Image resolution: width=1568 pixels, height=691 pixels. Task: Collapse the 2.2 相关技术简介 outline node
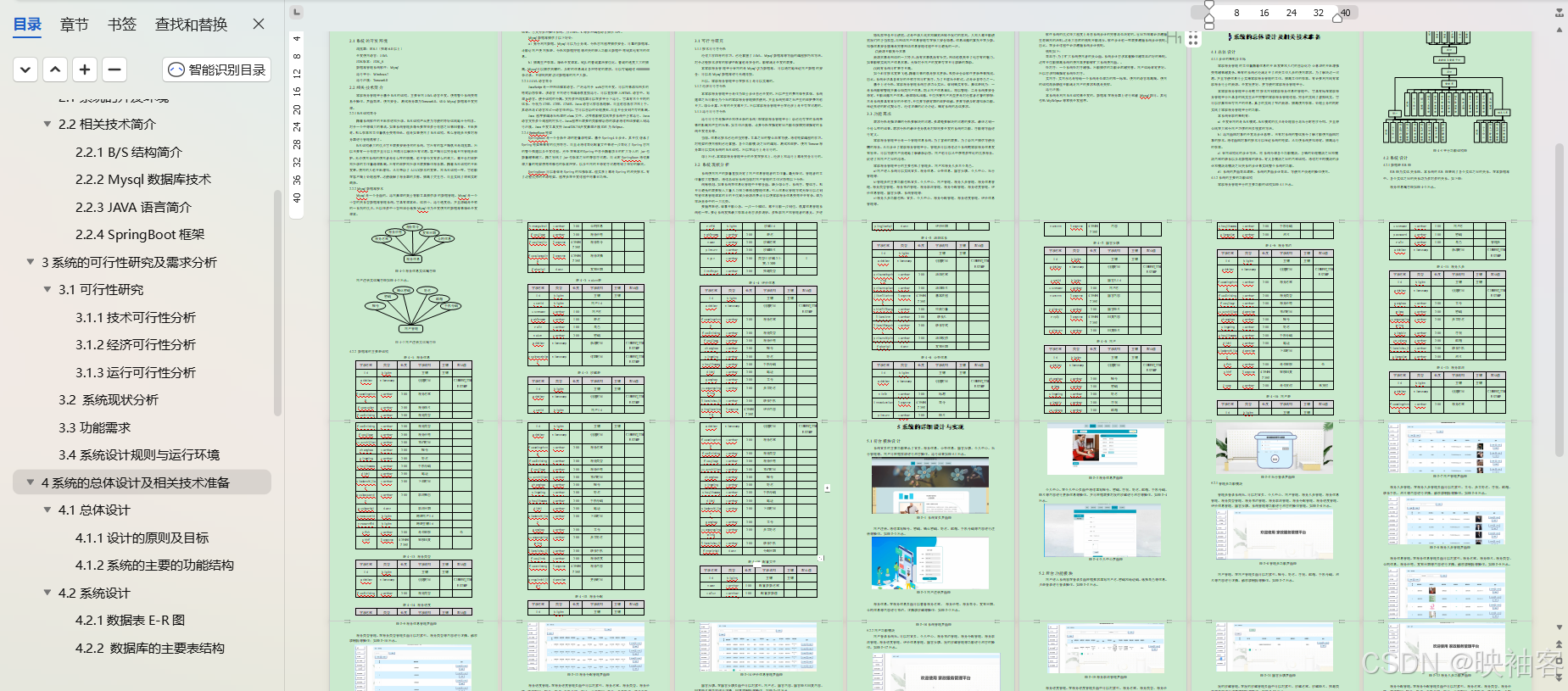point(47,124)
